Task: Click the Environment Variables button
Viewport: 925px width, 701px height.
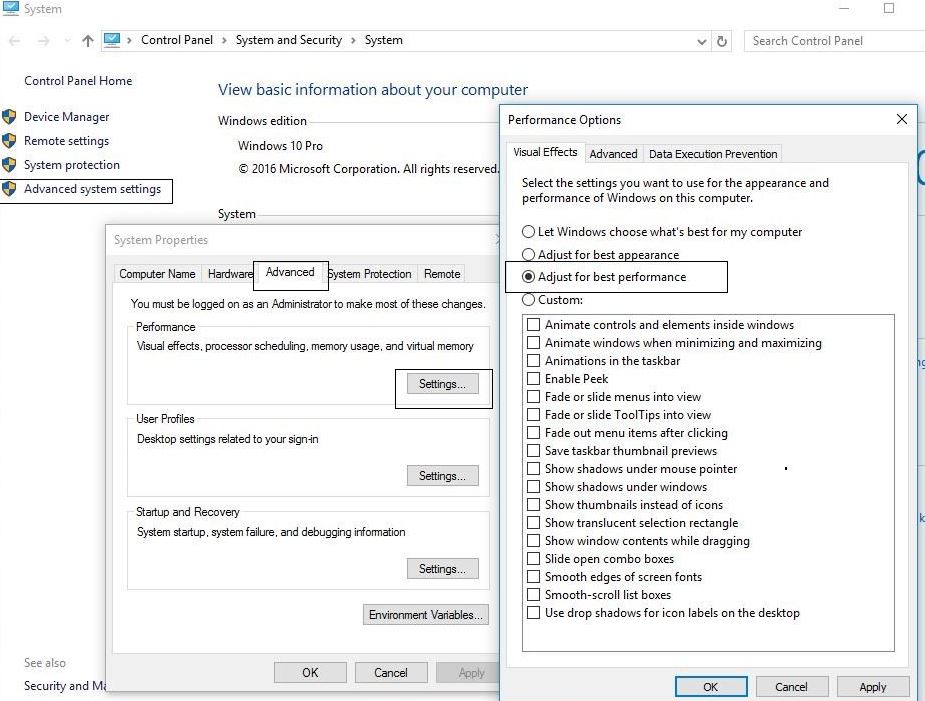Action: tap(427, 615)
